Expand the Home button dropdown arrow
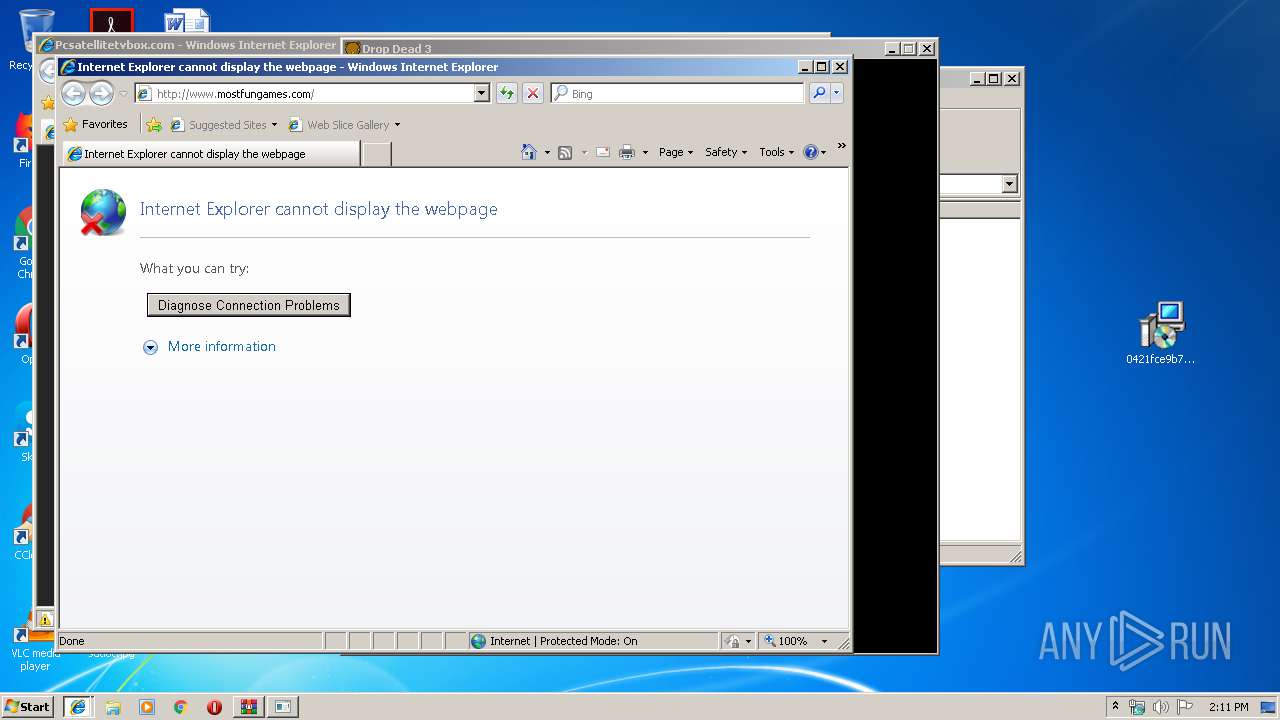 (547, 152)
